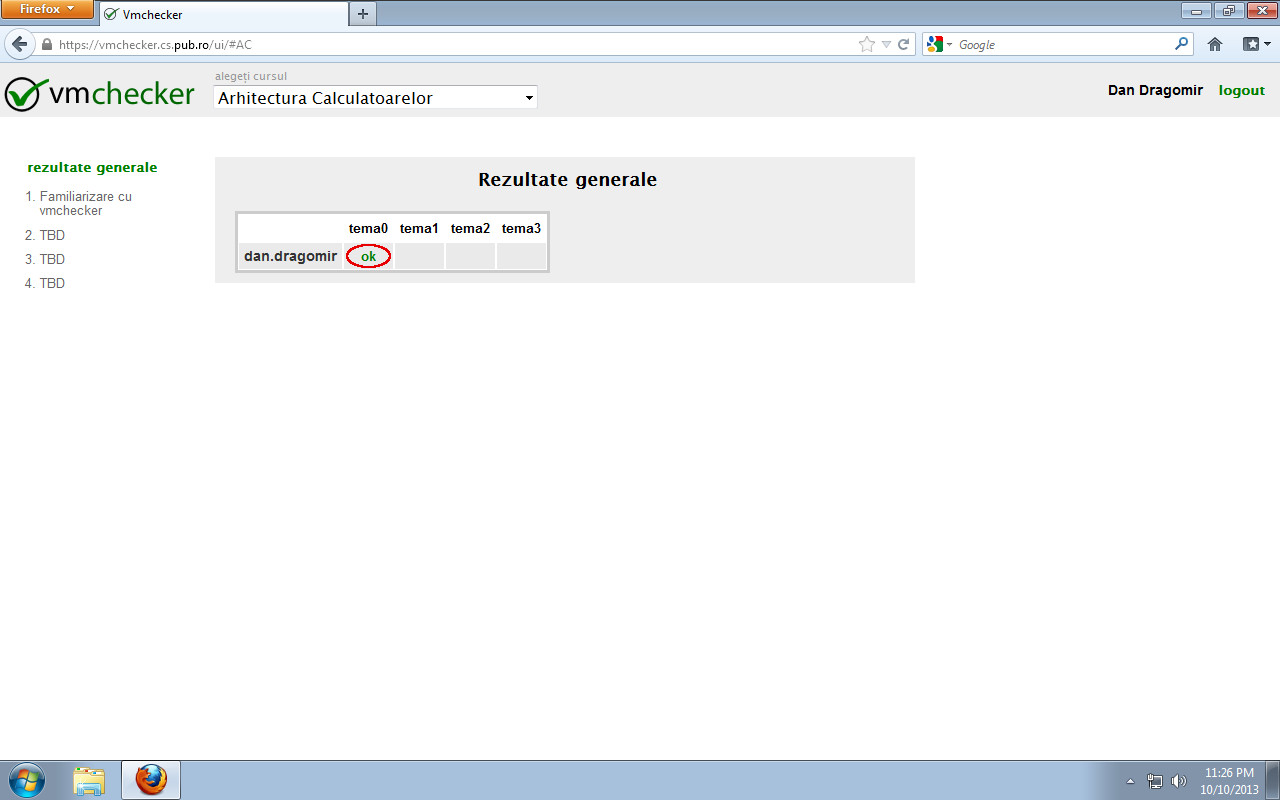Click the green 'ok' result for tema0

(x=368, y=256)
